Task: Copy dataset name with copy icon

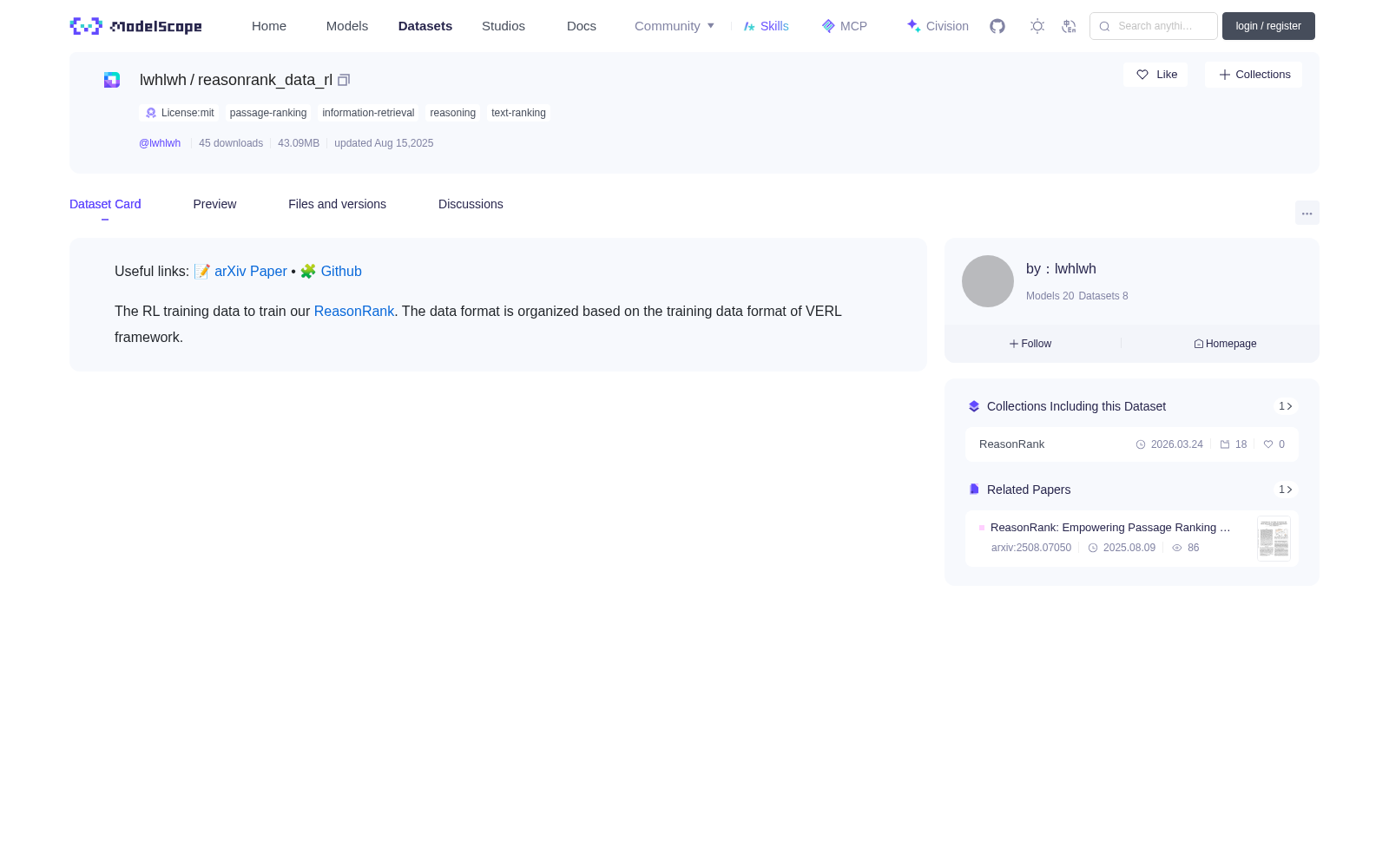Action: [344, 80]
